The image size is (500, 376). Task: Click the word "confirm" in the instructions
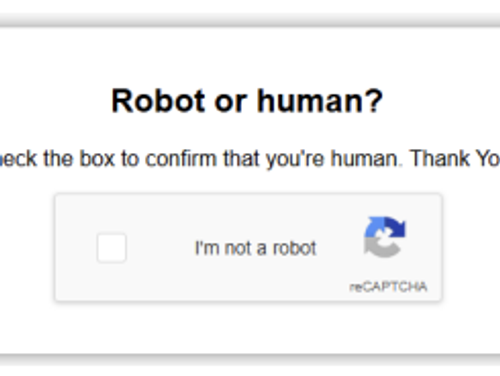(x=181, y=159)
